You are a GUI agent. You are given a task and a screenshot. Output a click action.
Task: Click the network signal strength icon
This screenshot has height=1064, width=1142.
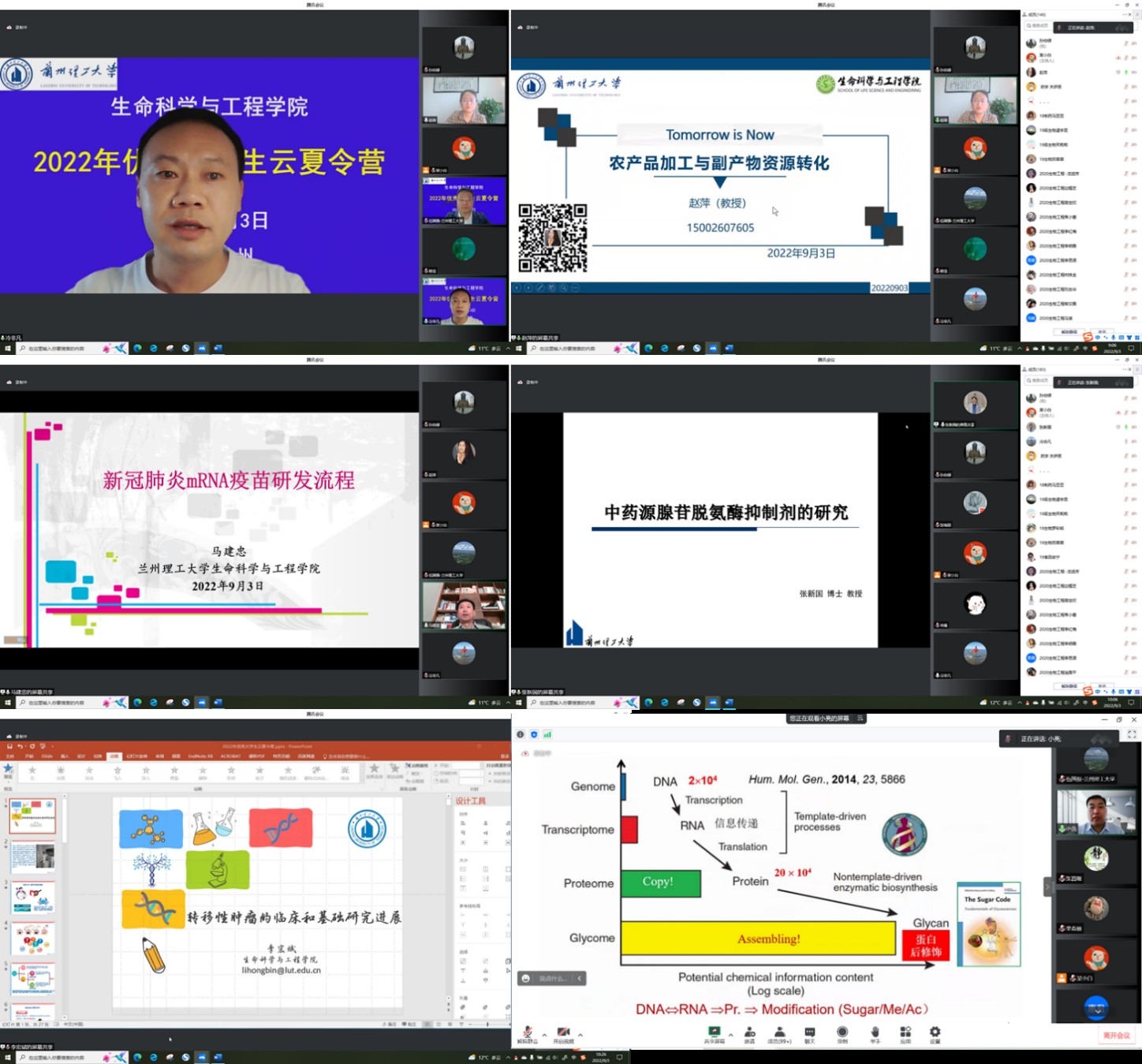[547, 734]
